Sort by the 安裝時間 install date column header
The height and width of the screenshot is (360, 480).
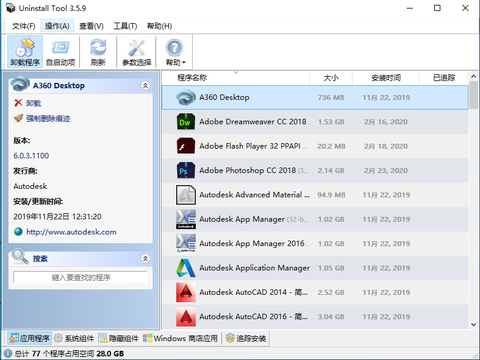click(x=386, y=78)
